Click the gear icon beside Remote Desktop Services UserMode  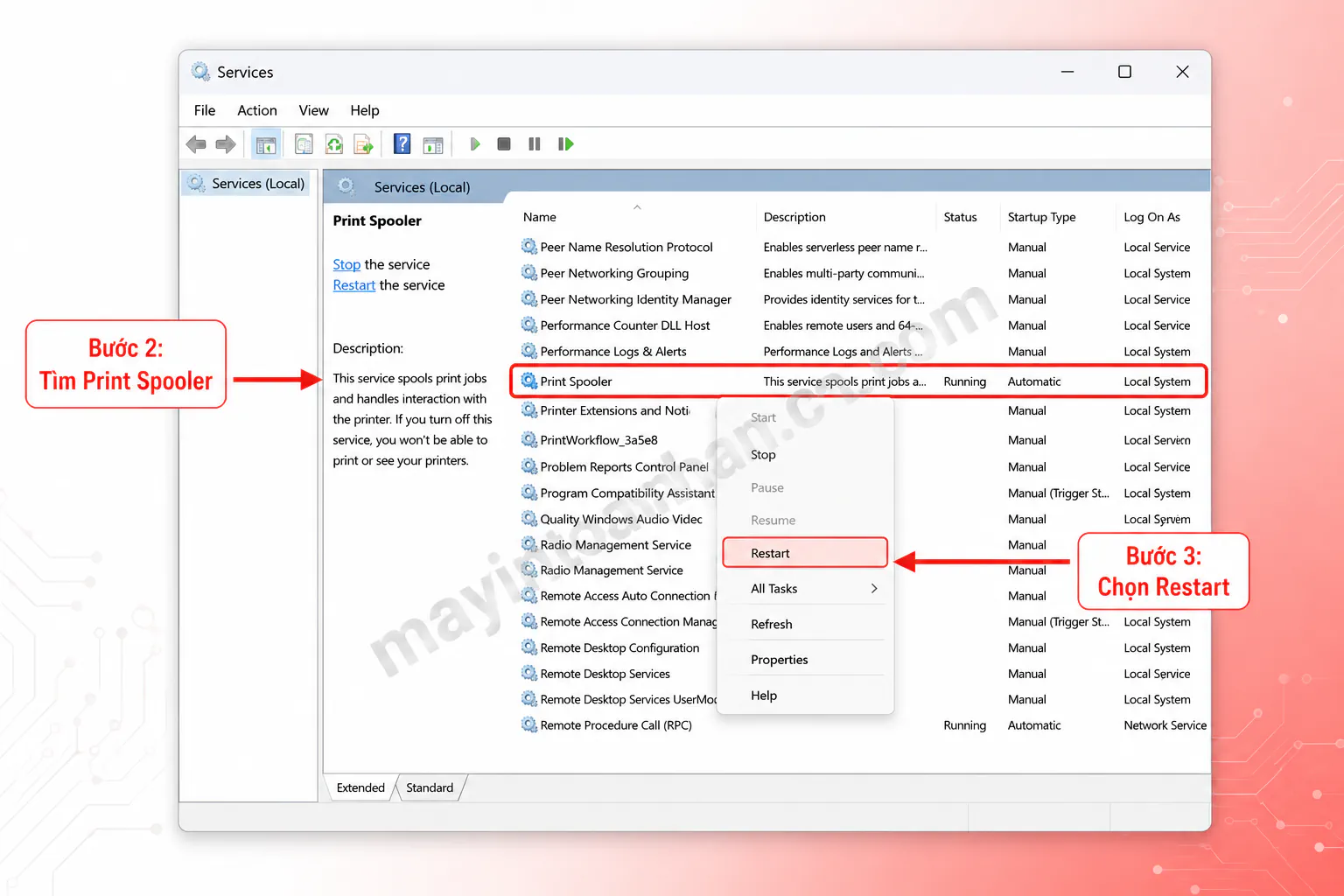529,699
